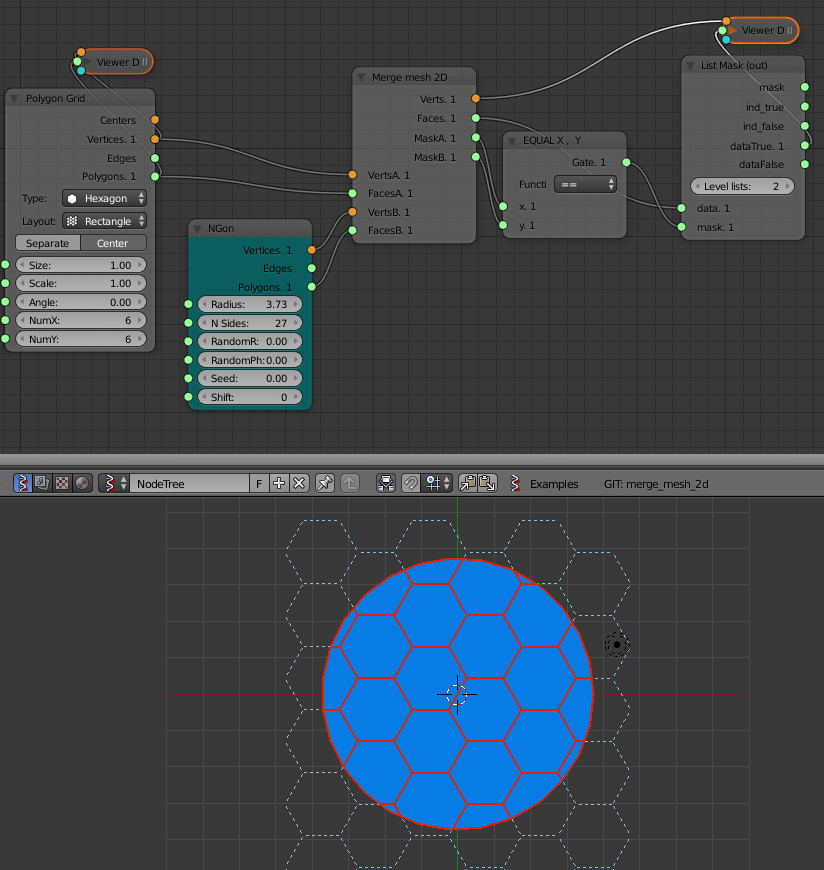Click the NumY 6 field
824x870 pixels.
click(81, 339)
